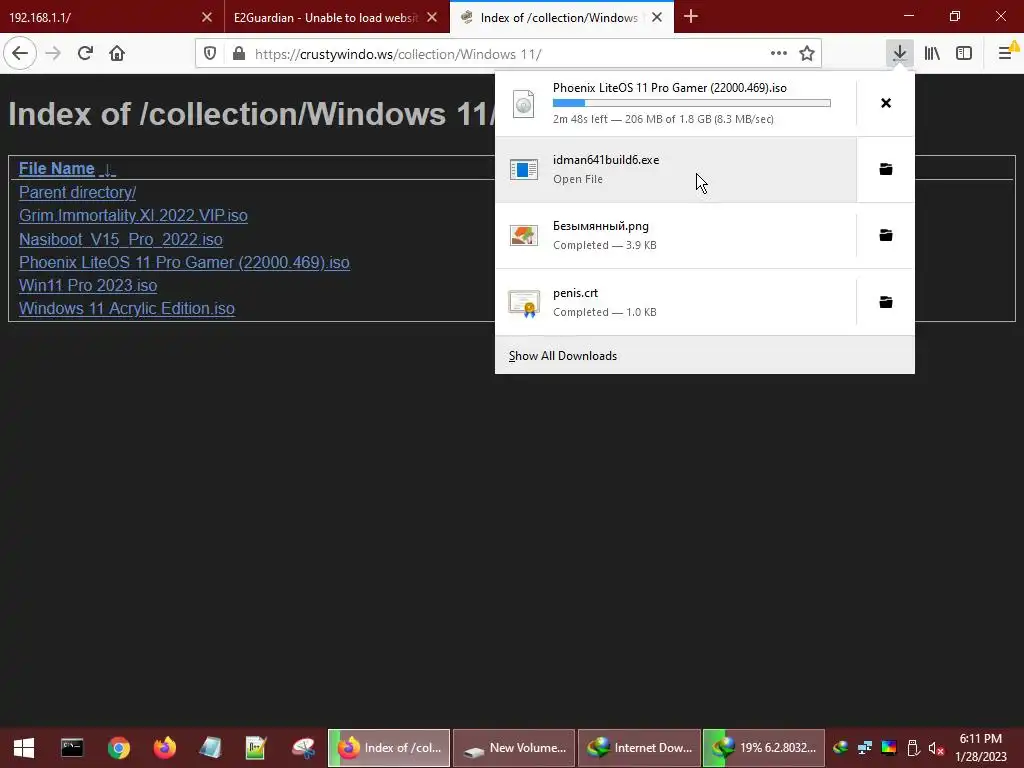Open network tray icon
The image size is (1024, 768).
(865, 748)
